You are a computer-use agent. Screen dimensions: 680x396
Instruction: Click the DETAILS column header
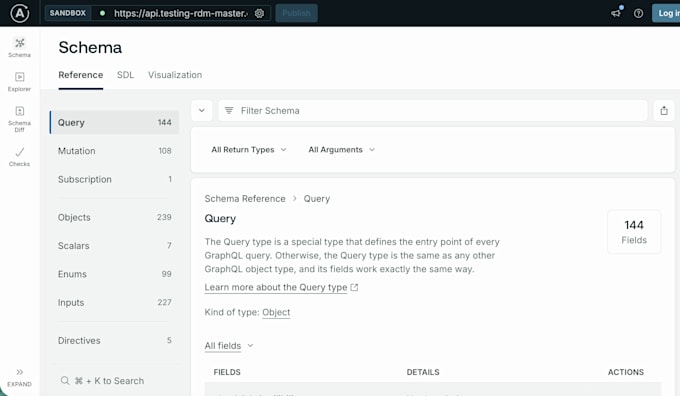click(x=423, y=372)
